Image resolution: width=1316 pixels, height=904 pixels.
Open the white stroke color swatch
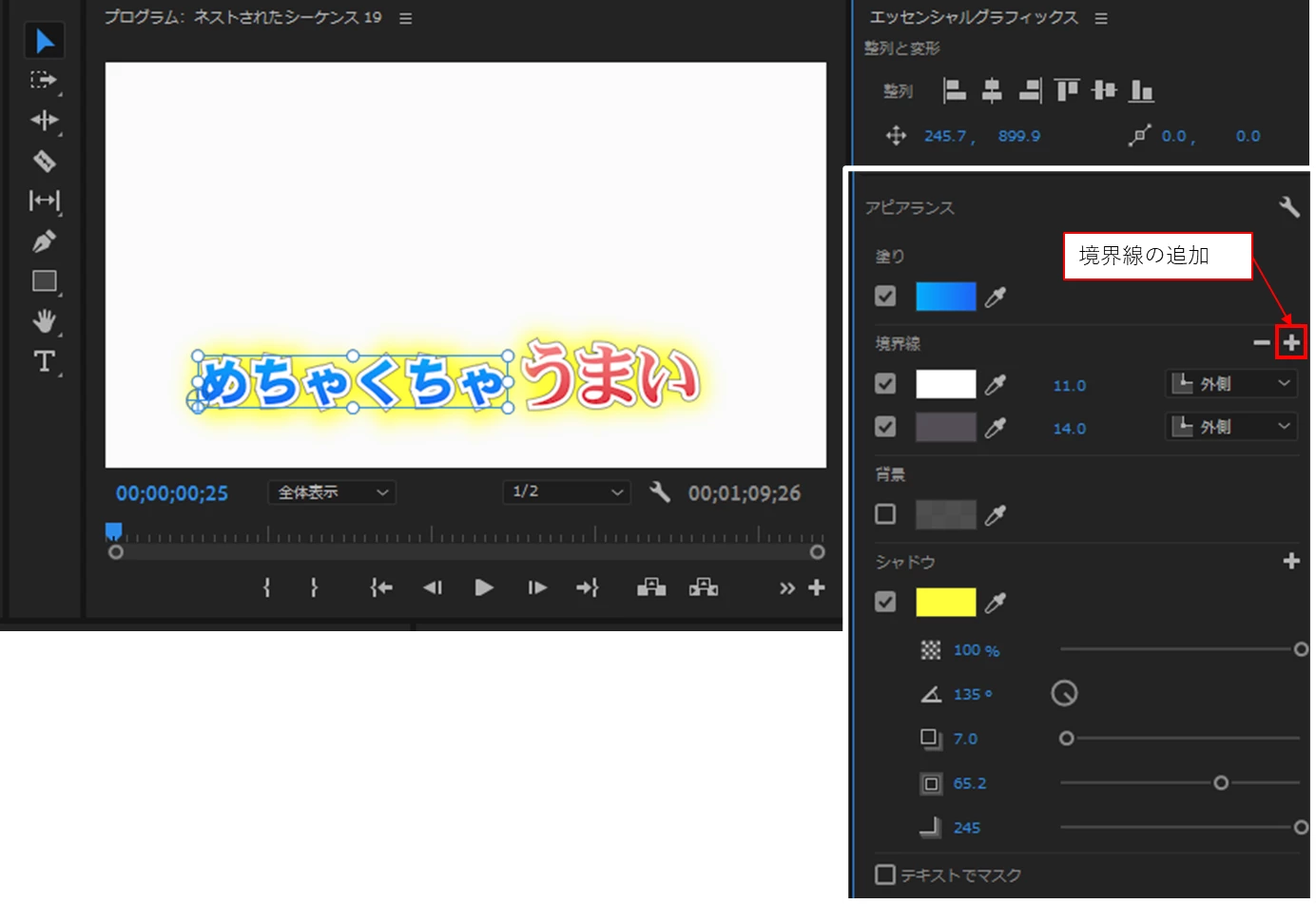point(945,384)
